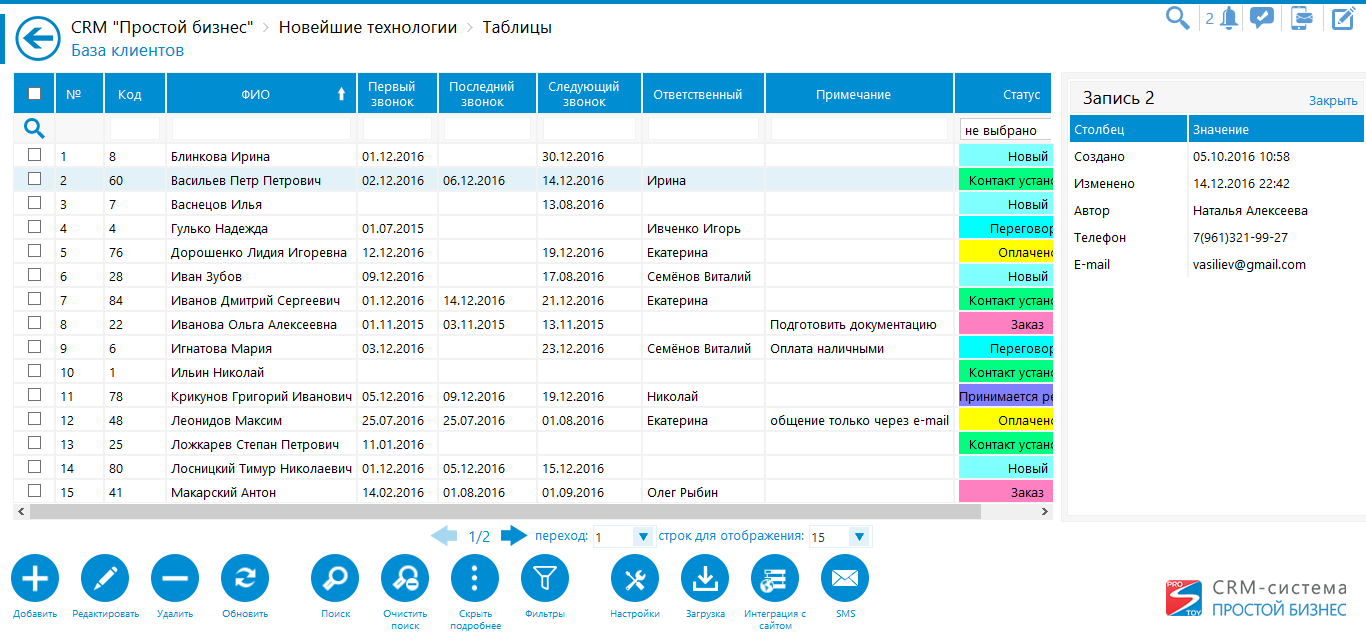The image size is (1366, 633).
Task: Open Фильтры using its funnel icon
Action: (x=544, y=578)
